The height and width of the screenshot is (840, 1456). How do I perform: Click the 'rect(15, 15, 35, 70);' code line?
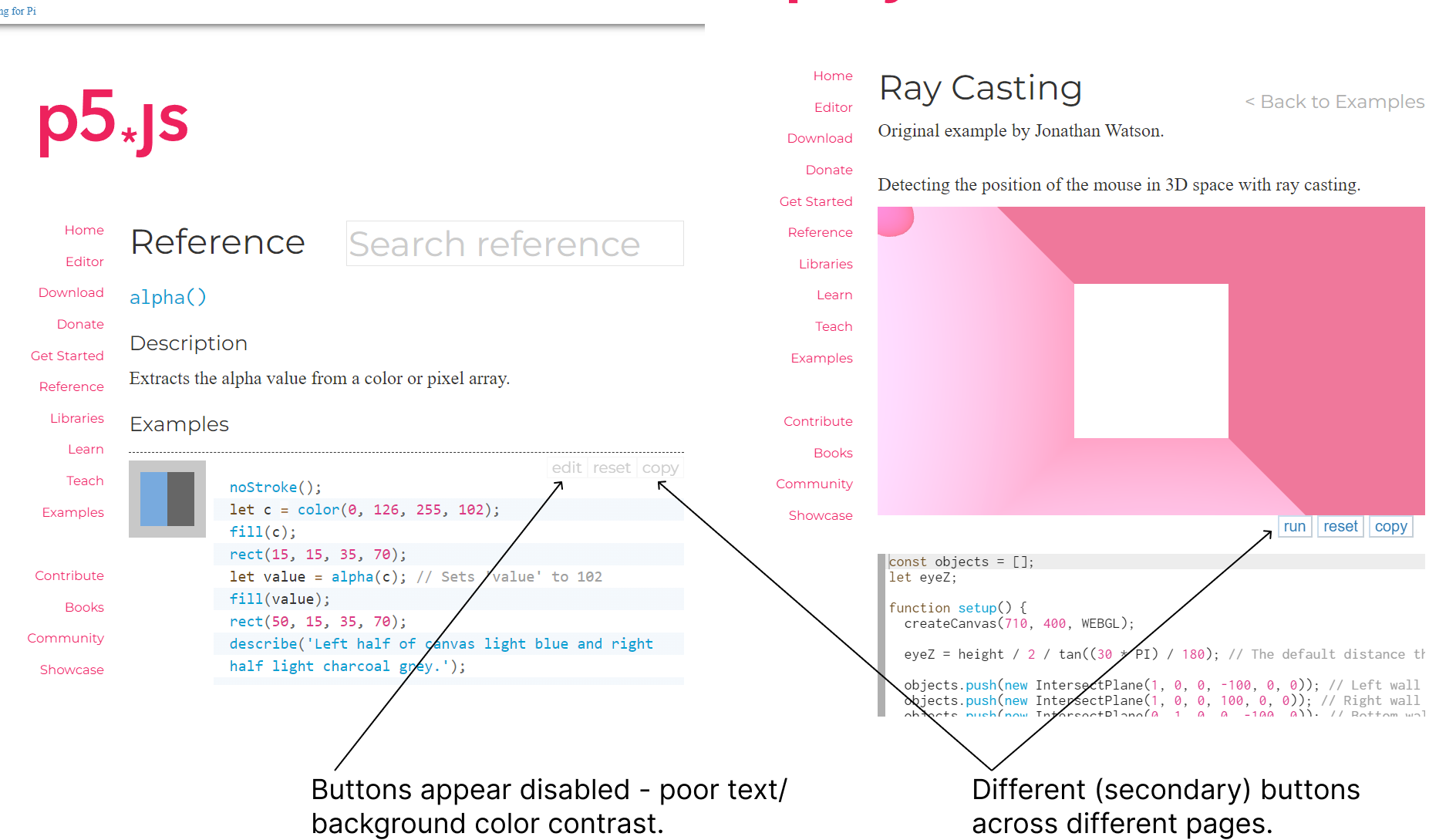coord(318,555)
